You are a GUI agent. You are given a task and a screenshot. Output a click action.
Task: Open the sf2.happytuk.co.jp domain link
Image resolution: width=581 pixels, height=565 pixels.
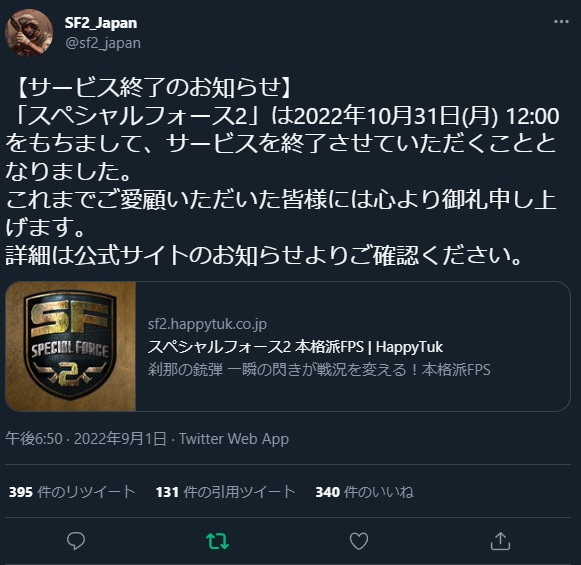(x=207, y=324)
